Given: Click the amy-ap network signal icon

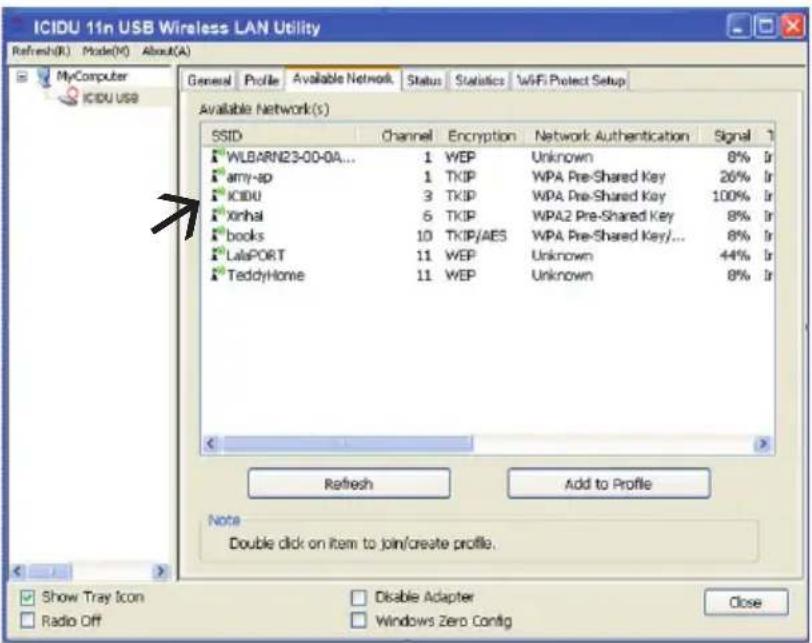Looking at the screenshot, I should point(218,176).
